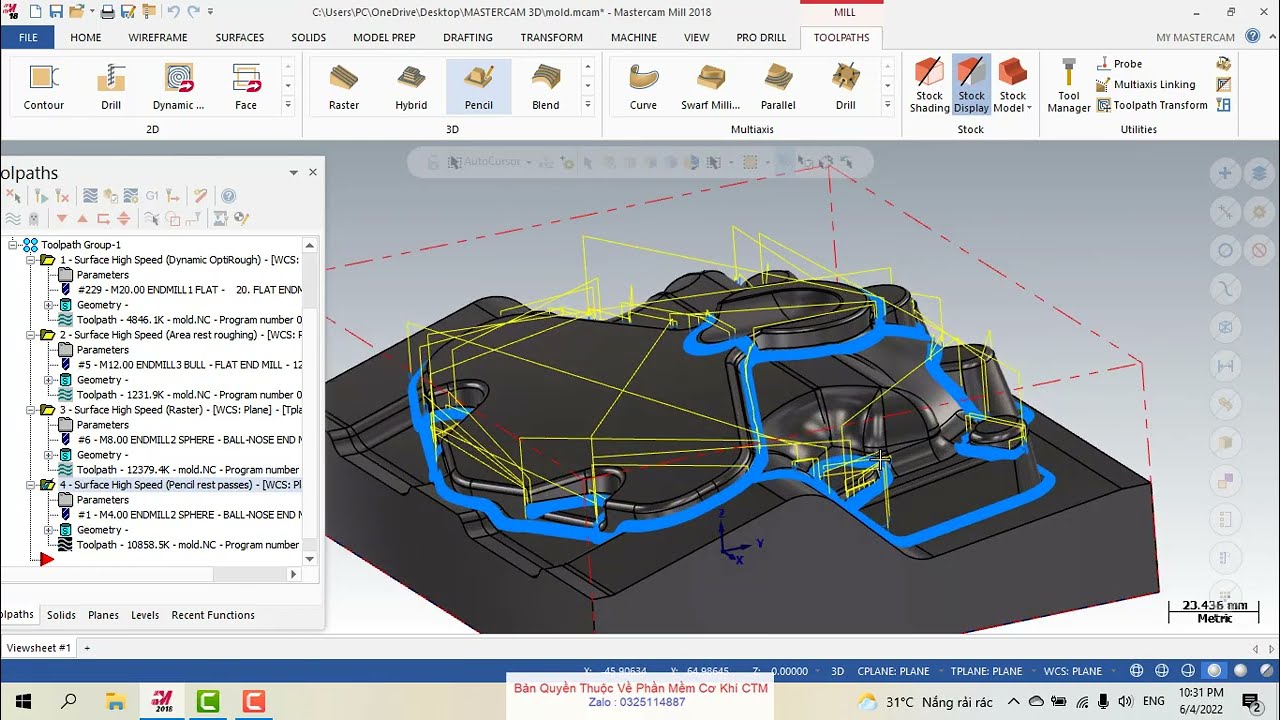Expand the Multiaxis toolpath gallery
The image size is (1280, 720).
coord(887,105)
